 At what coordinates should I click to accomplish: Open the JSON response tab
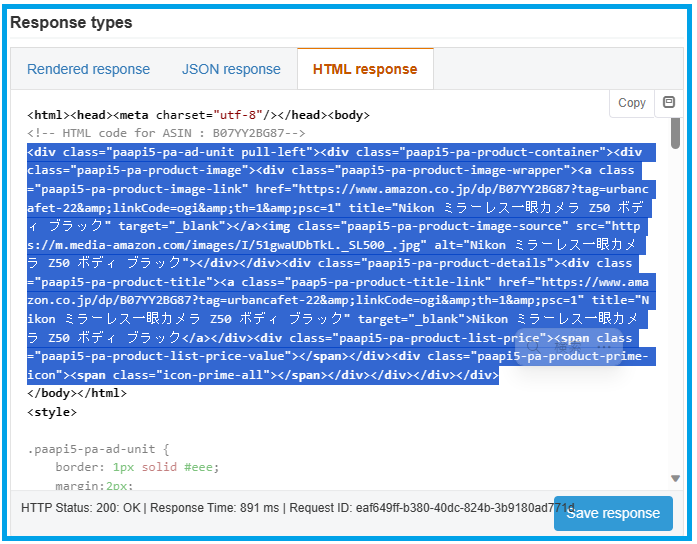(231, 69)
